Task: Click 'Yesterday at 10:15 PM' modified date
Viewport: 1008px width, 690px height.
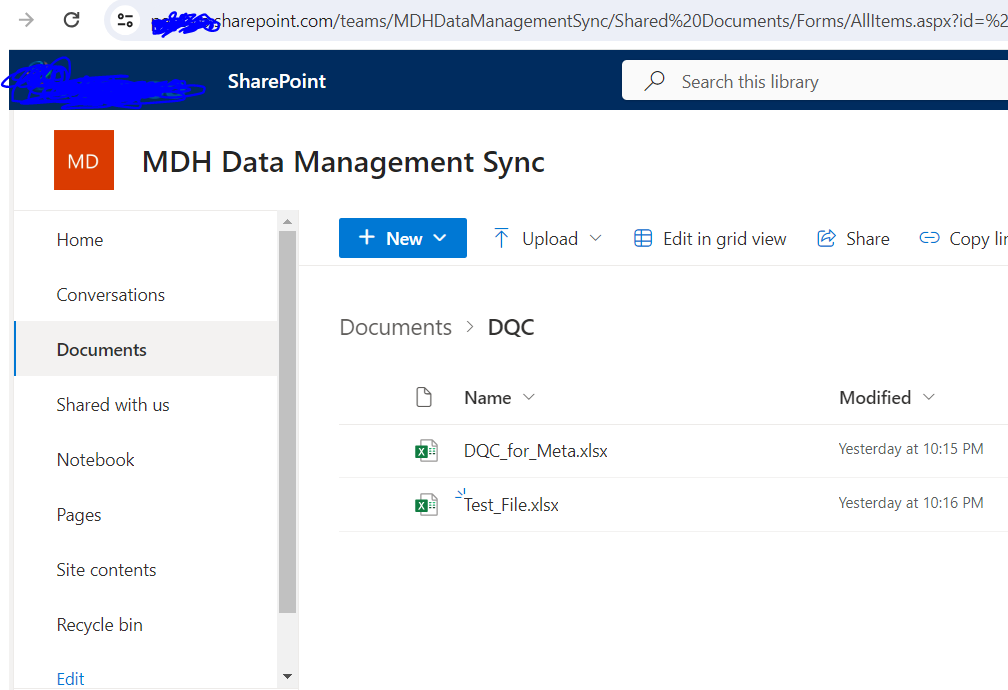Action: 911,449
